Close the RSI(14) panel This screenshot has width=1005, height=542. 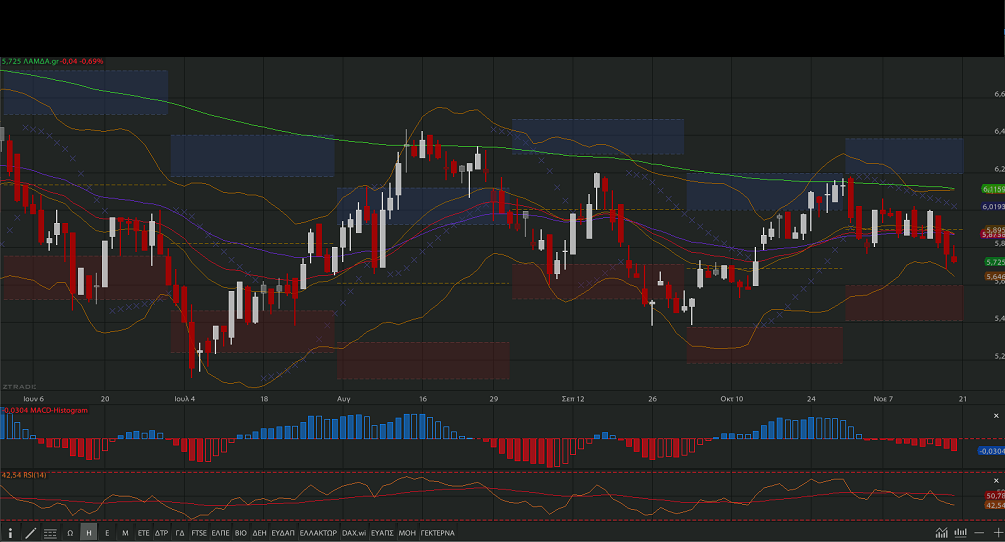pos(996,480)
